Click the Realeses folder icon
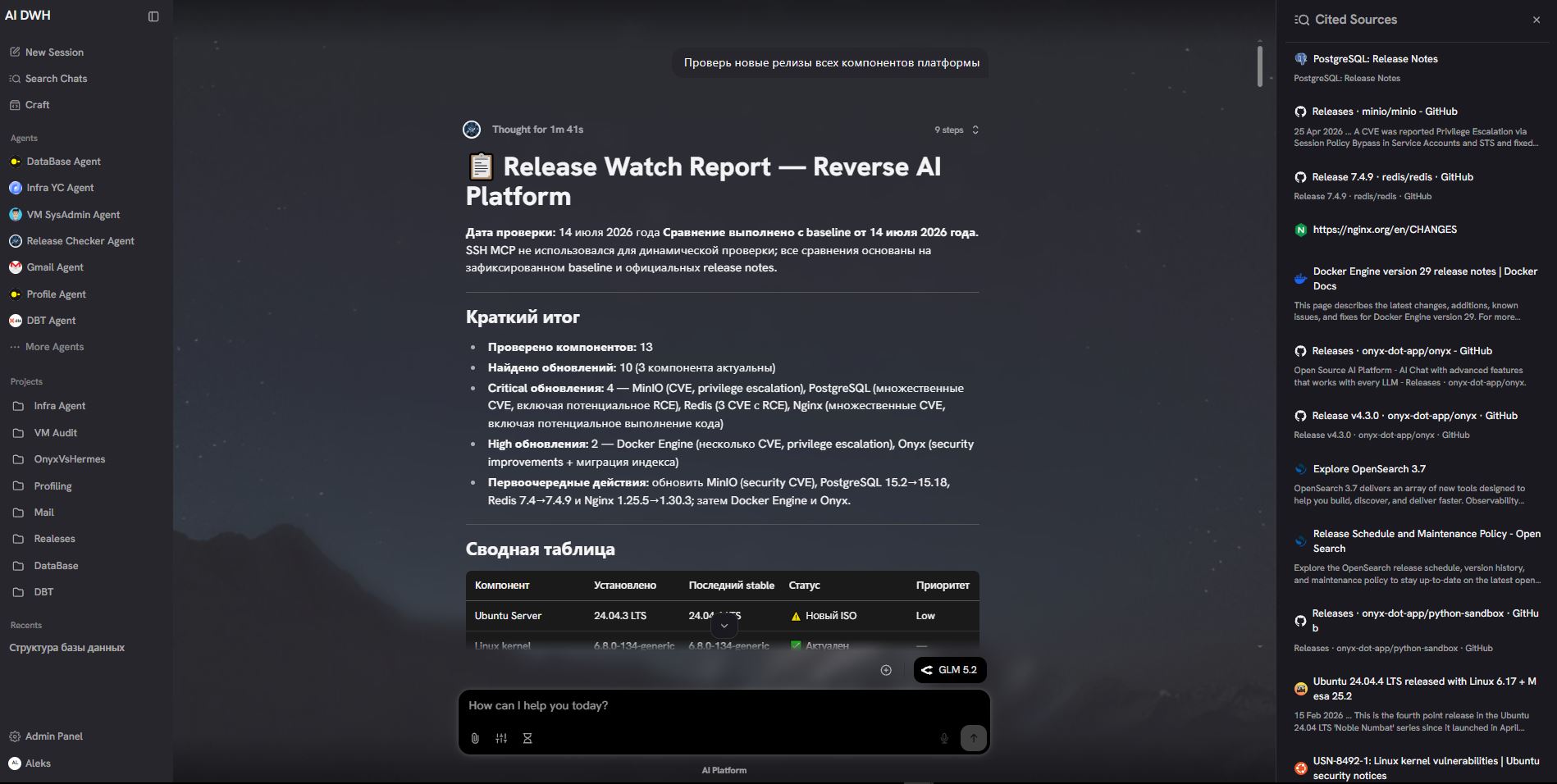 click(x=18, y=539)
